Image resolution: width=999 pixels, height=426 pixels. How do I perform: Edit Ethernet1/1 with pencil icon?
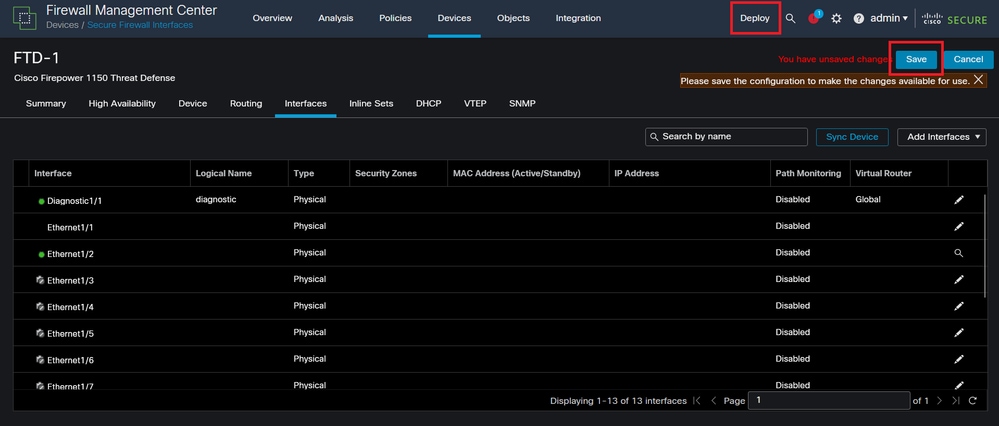tap(959, 226)
